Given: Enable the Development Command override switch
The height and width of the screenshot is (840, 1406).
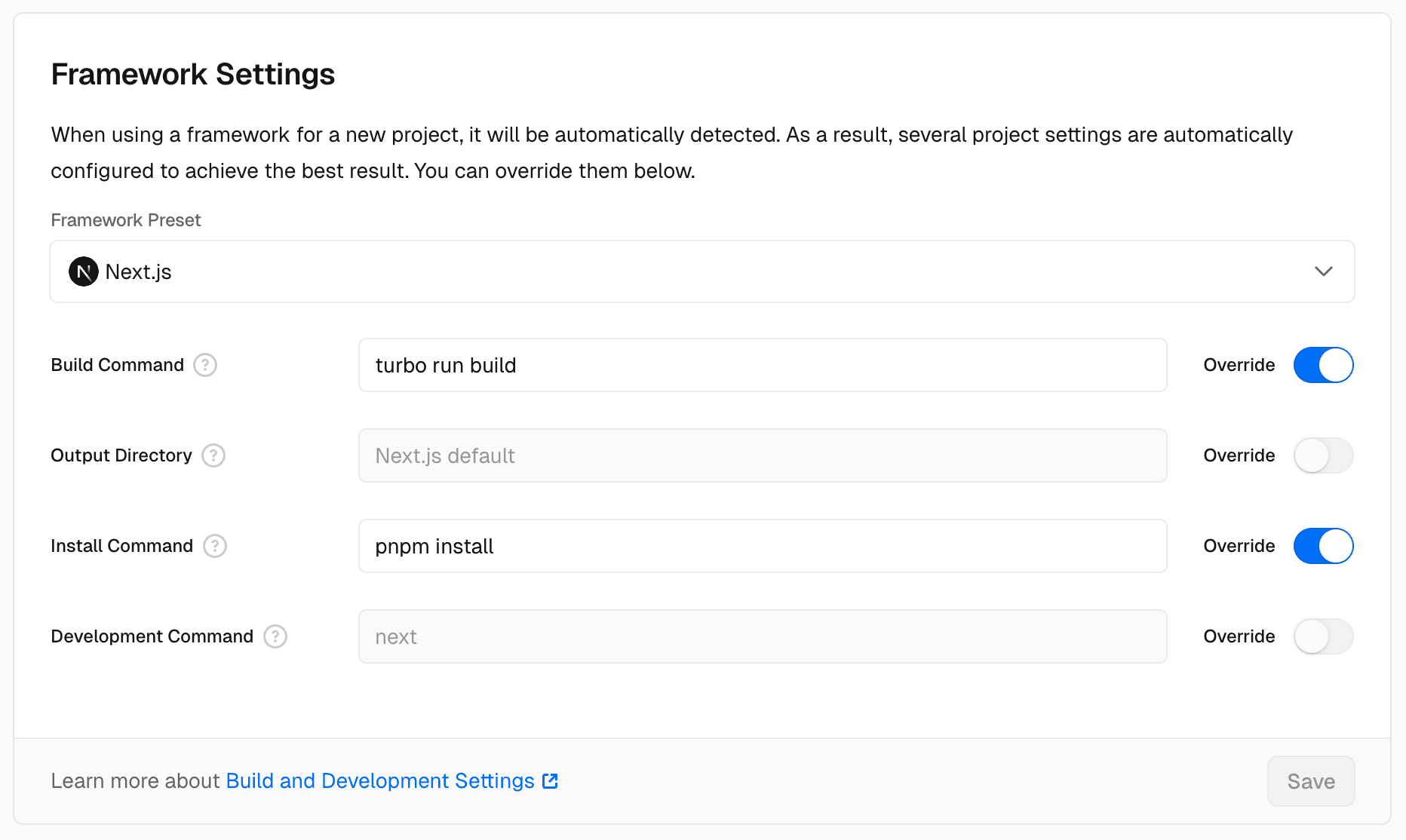Looking at the screenshot, I should pos(1323,636).
